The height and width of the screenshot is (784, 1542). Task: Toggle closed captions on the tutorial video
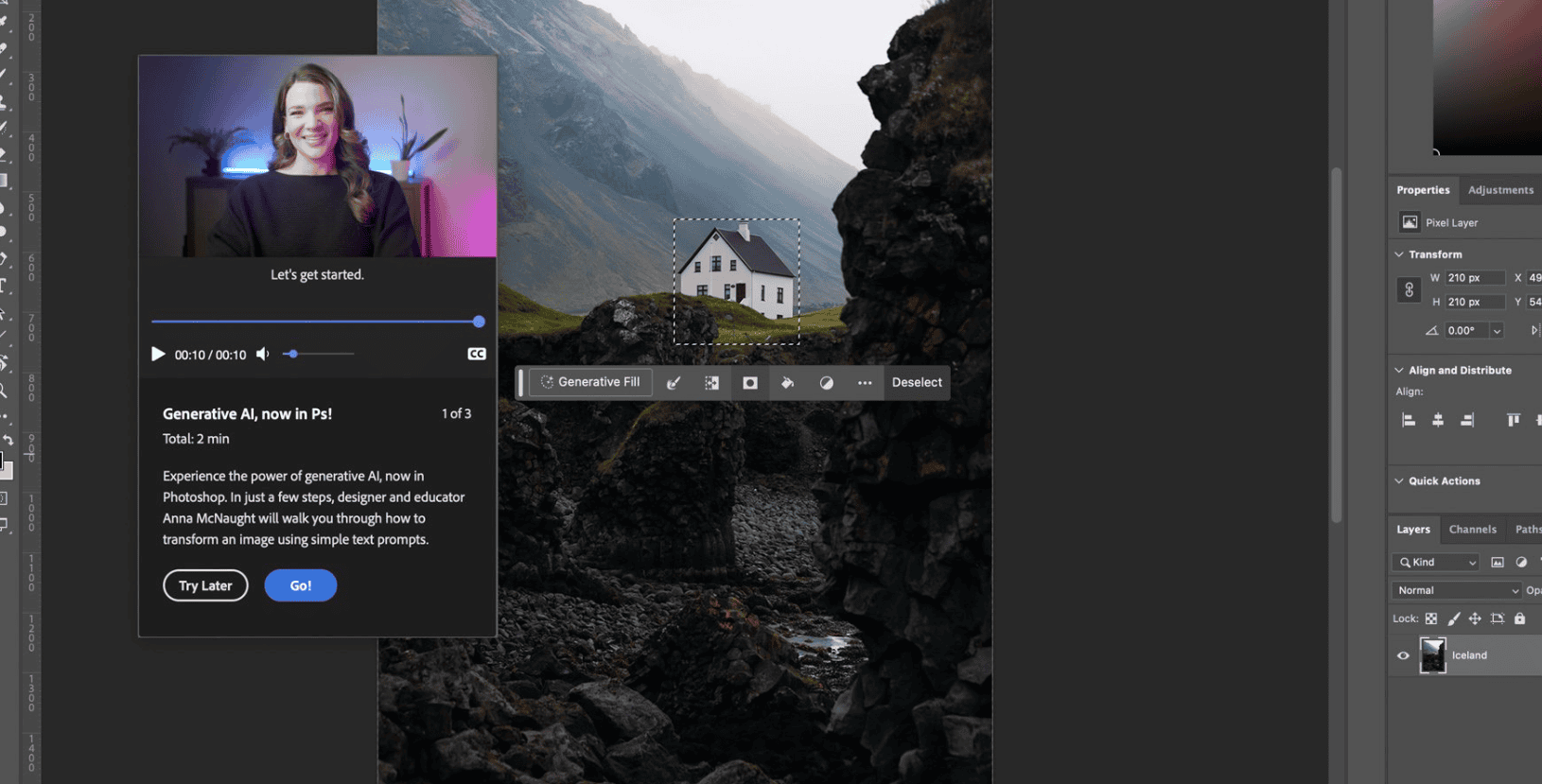477,354
